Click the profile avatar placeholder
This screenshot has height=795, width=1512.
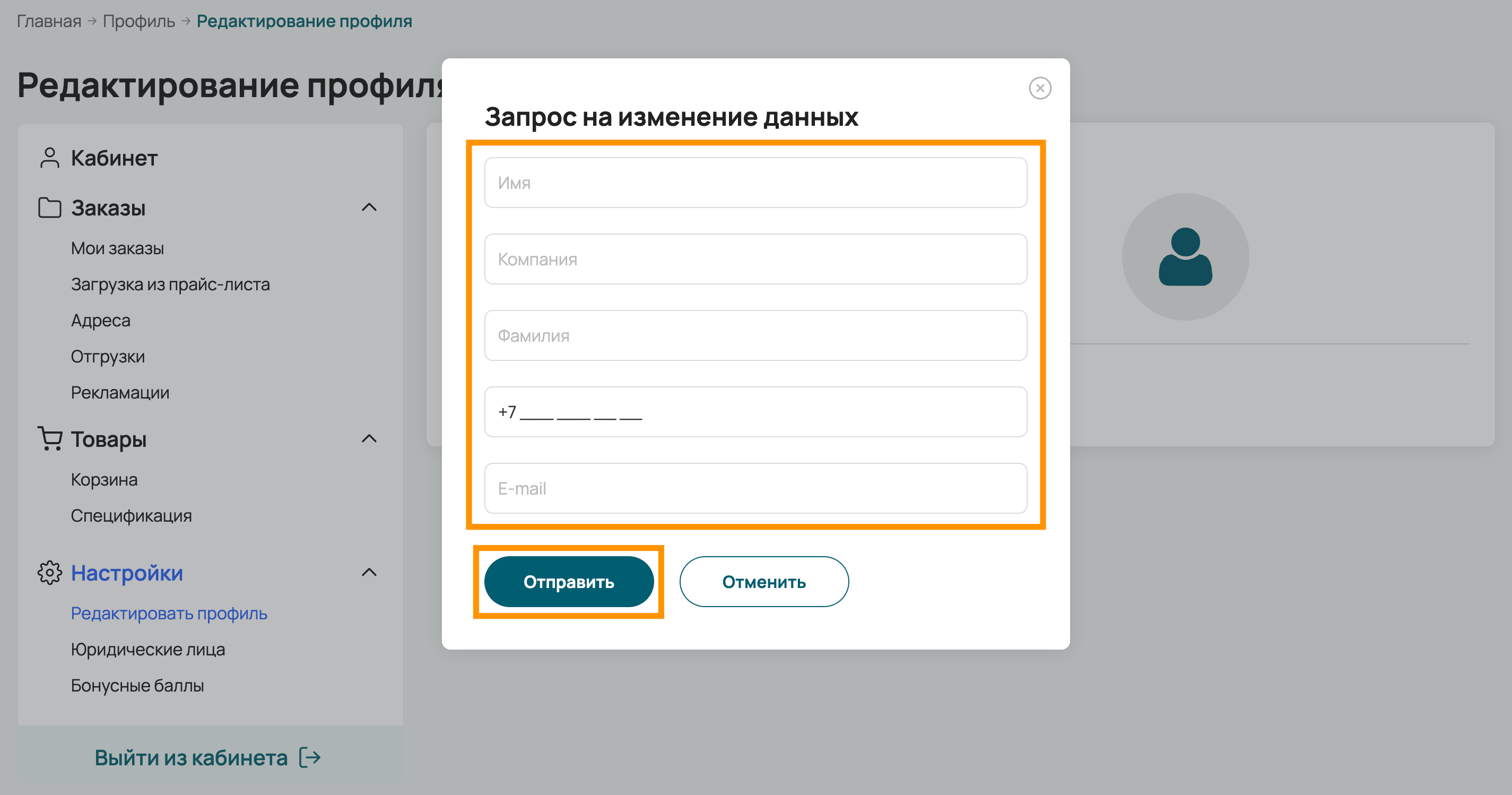point(1185,256)
